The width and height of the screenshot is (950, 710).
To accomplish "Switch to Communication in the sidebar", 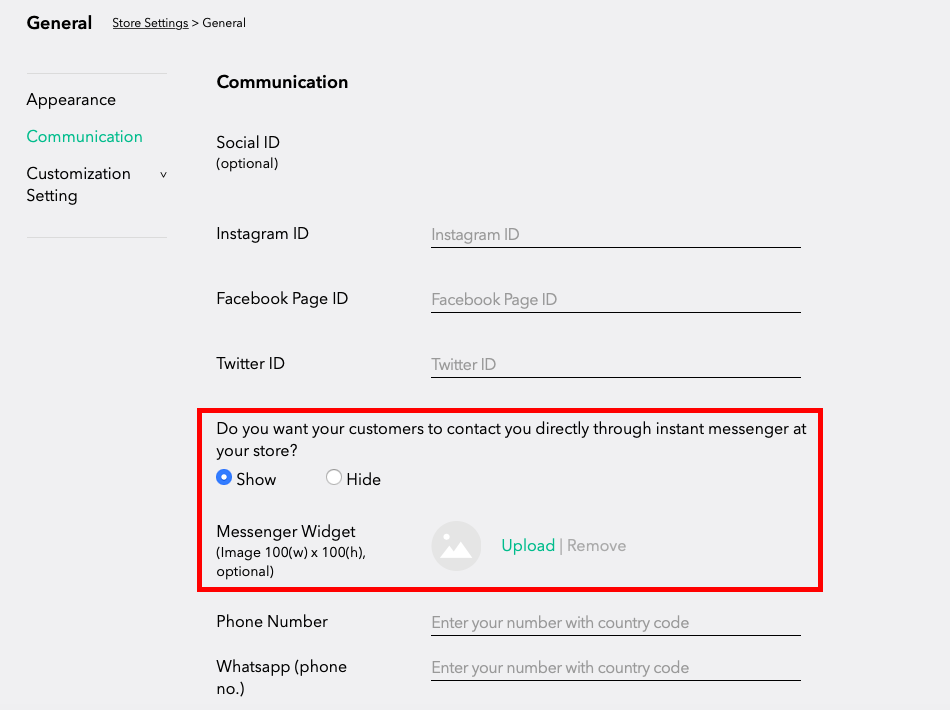I will (84, 137).
